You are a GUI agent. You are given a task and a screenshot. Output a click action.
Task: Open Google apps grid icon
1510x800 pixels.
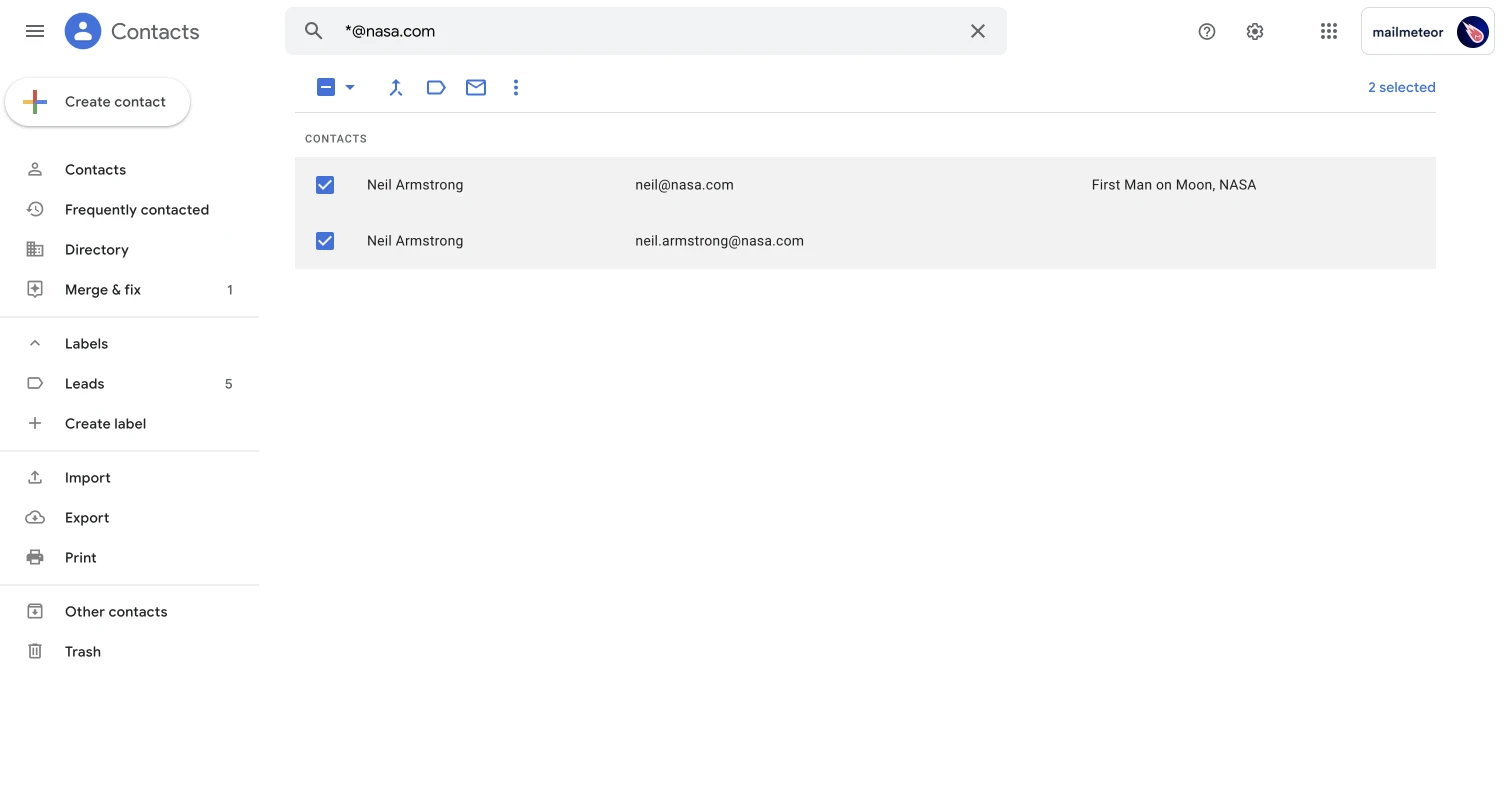coord(1329,31)
